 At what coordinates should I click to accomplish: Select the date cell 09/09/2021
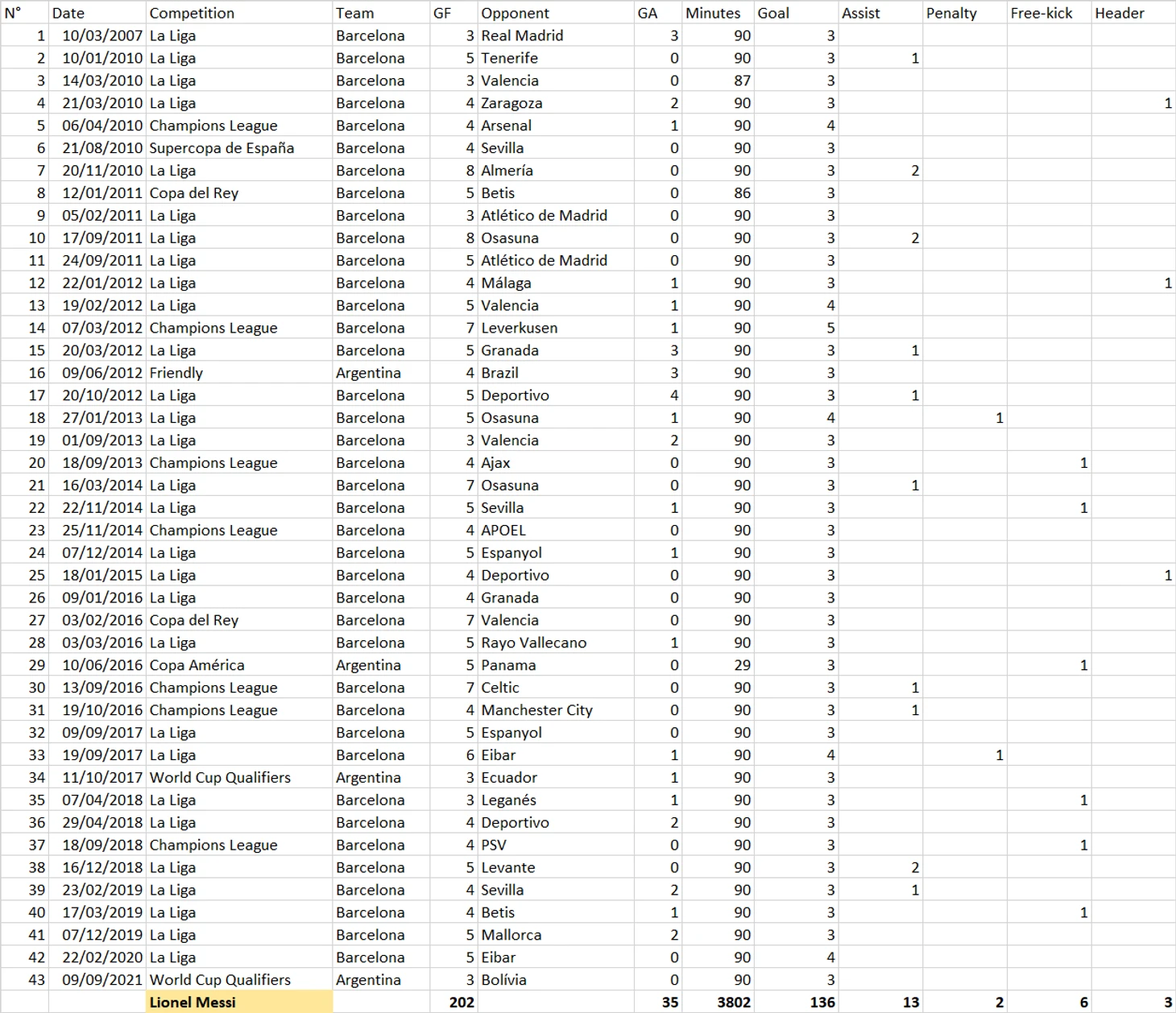[x=97, y=980]
